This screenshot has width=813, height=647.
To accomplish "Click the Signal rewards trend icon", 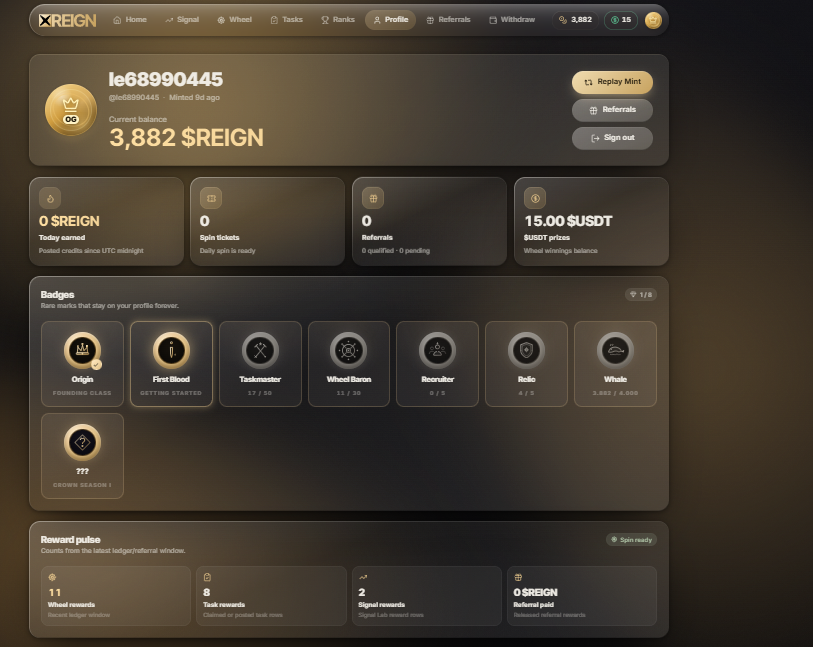I will click(x=363, y=577).
